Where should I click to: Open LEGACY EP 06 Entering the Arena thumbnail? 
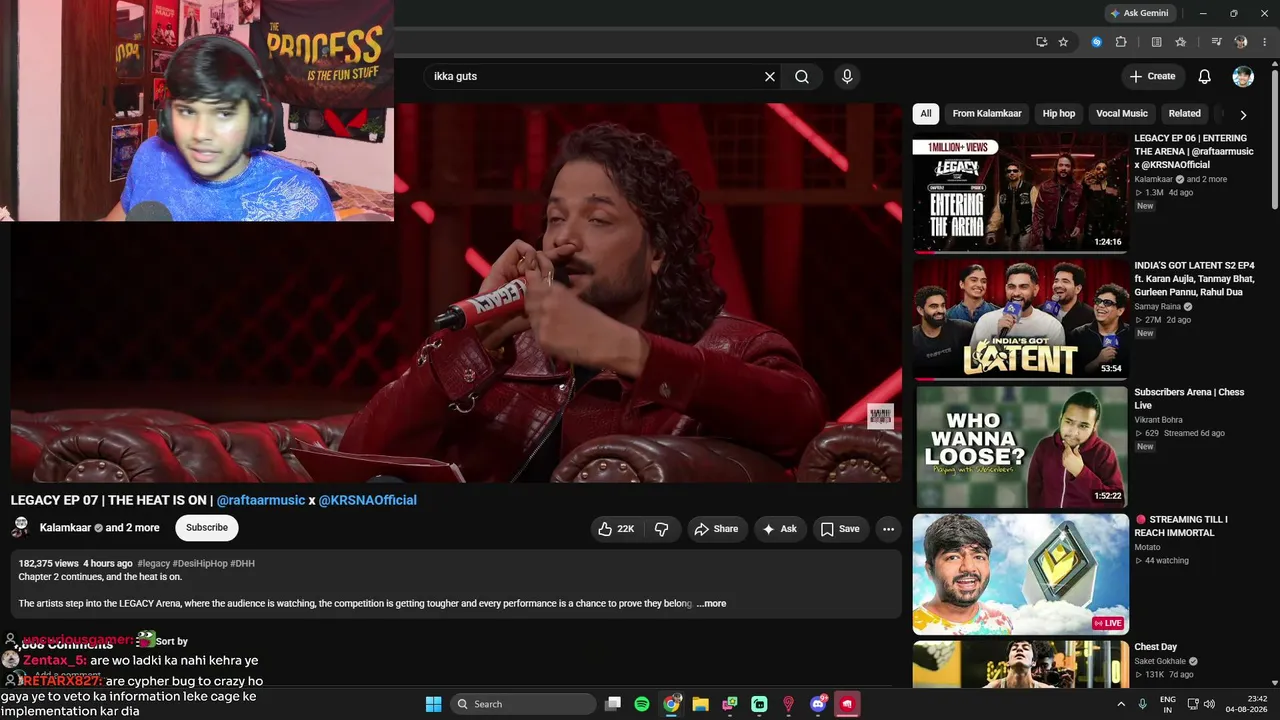(1020, 192)
